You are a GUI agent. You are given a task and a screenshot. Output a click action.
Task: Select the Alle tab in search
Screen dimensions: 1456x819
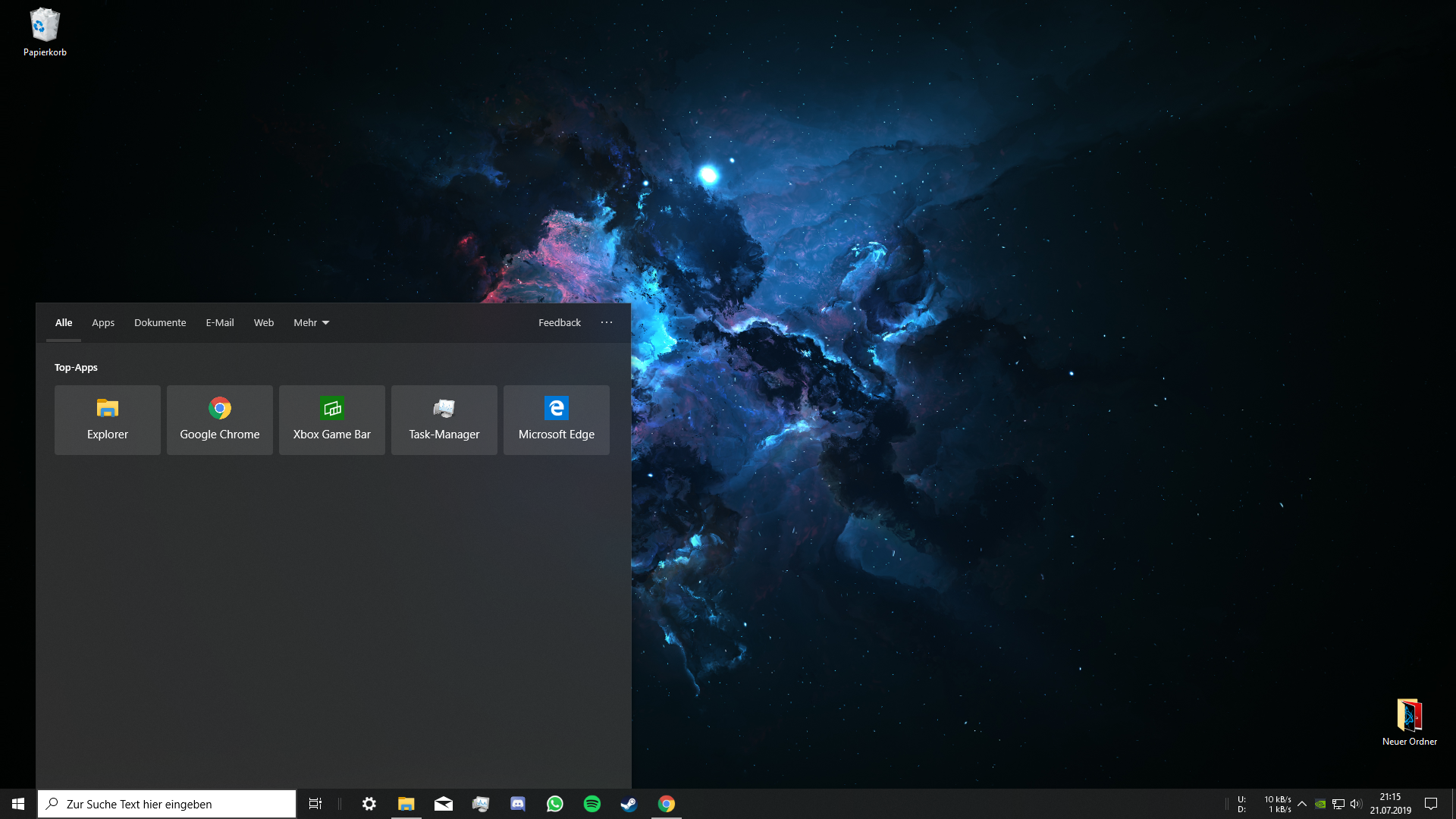click(x=63, y=322)
